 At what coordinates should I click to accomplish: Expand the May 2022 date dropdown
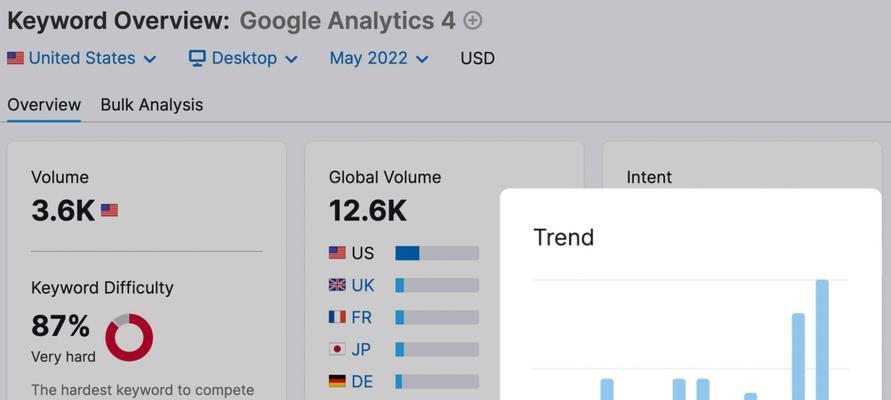(378, 58)
